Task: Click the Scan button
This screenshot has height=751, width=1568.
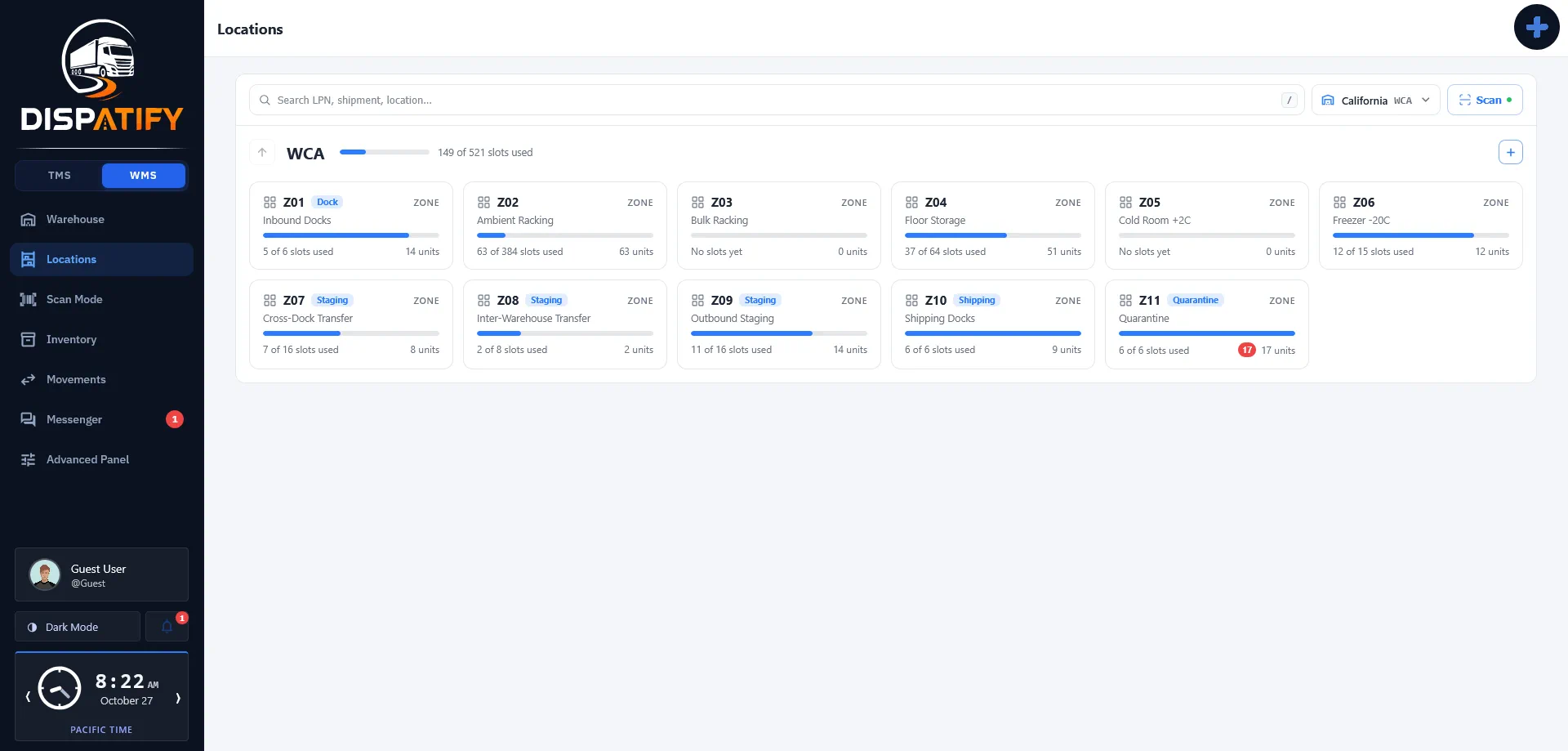Action: (x=1485, y=100)
